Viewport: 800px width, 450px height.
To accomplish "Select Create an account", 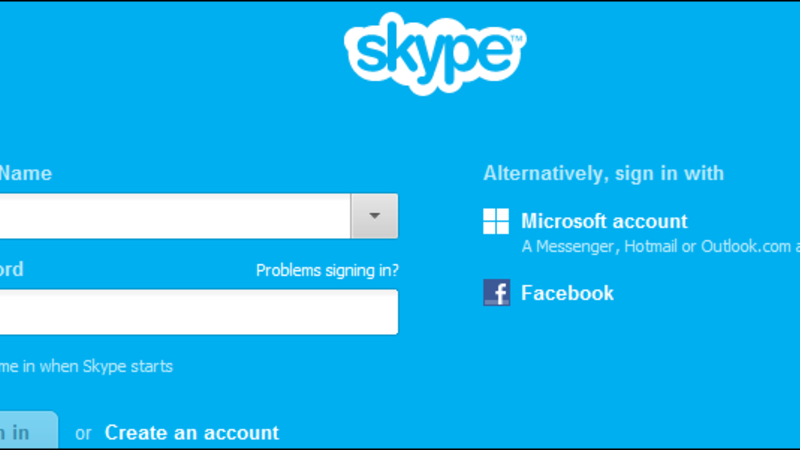I will pos(192,433).
